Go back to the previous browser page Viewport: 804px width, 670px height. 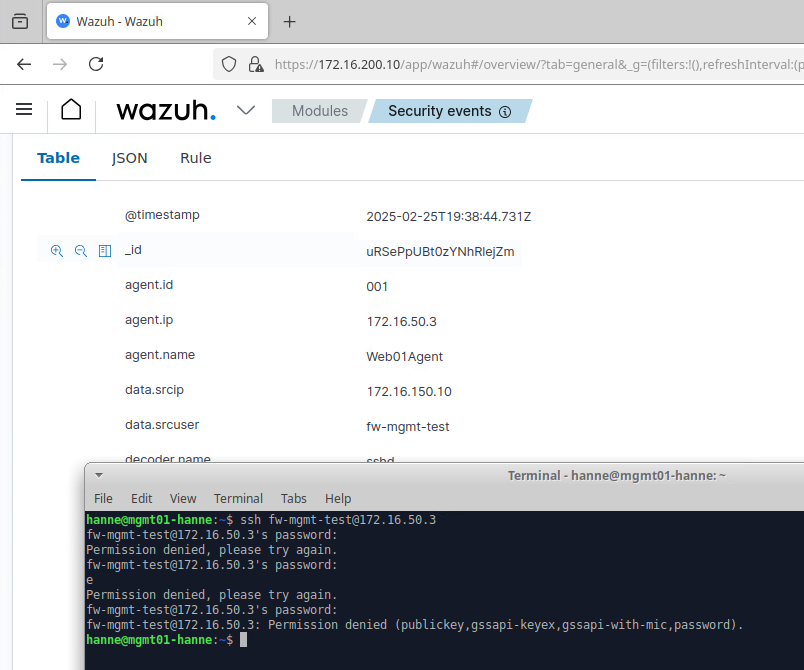[x=24, y=64]
